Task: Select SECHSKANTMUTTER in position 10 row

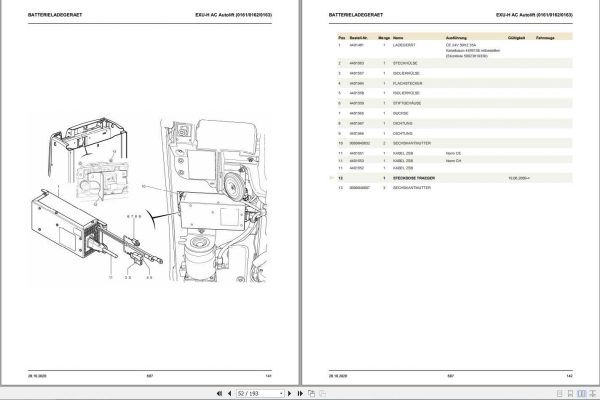Action: 412,143
